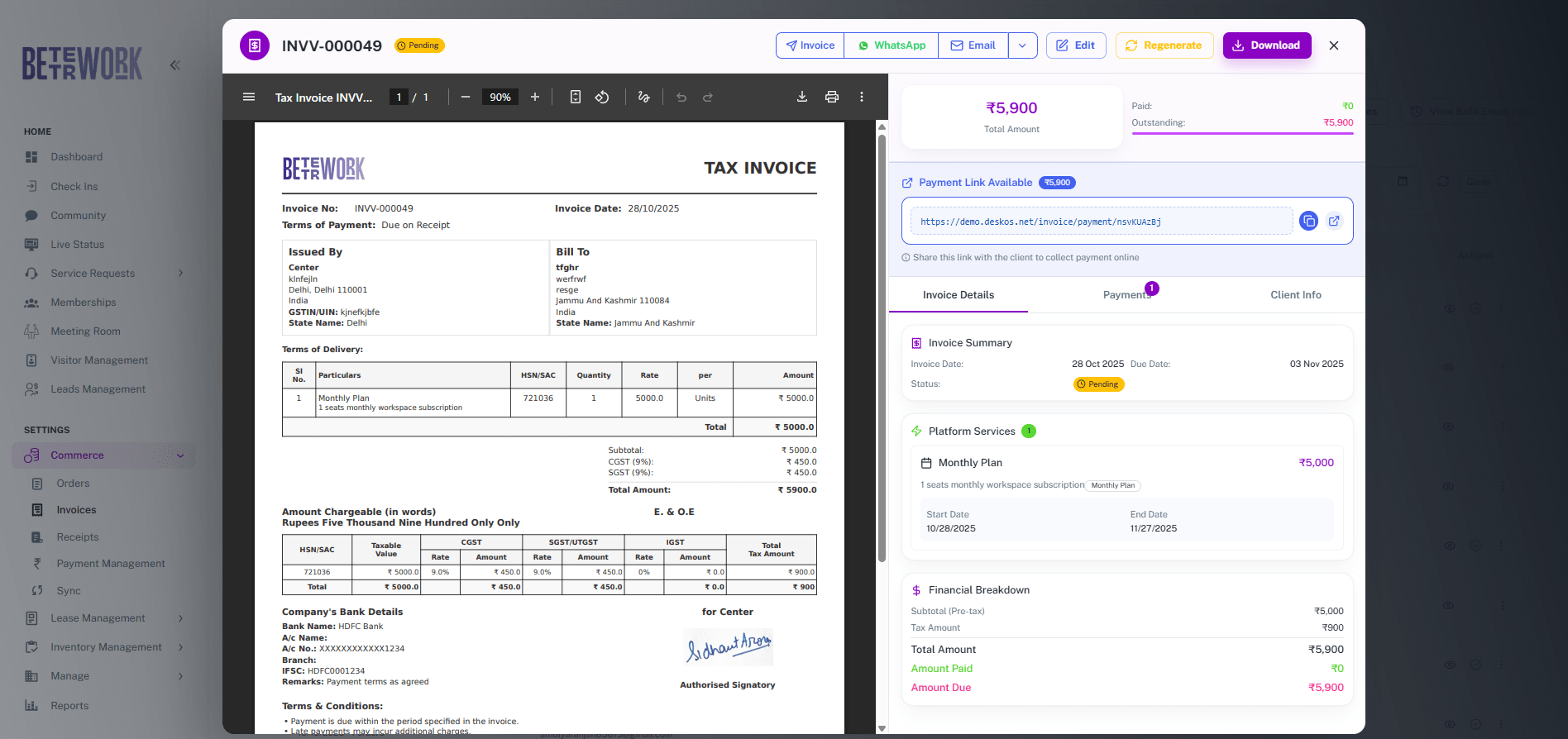Screen dimensions: 1568x739
Task: Click the fit to page icon
Action: [576, 97]
